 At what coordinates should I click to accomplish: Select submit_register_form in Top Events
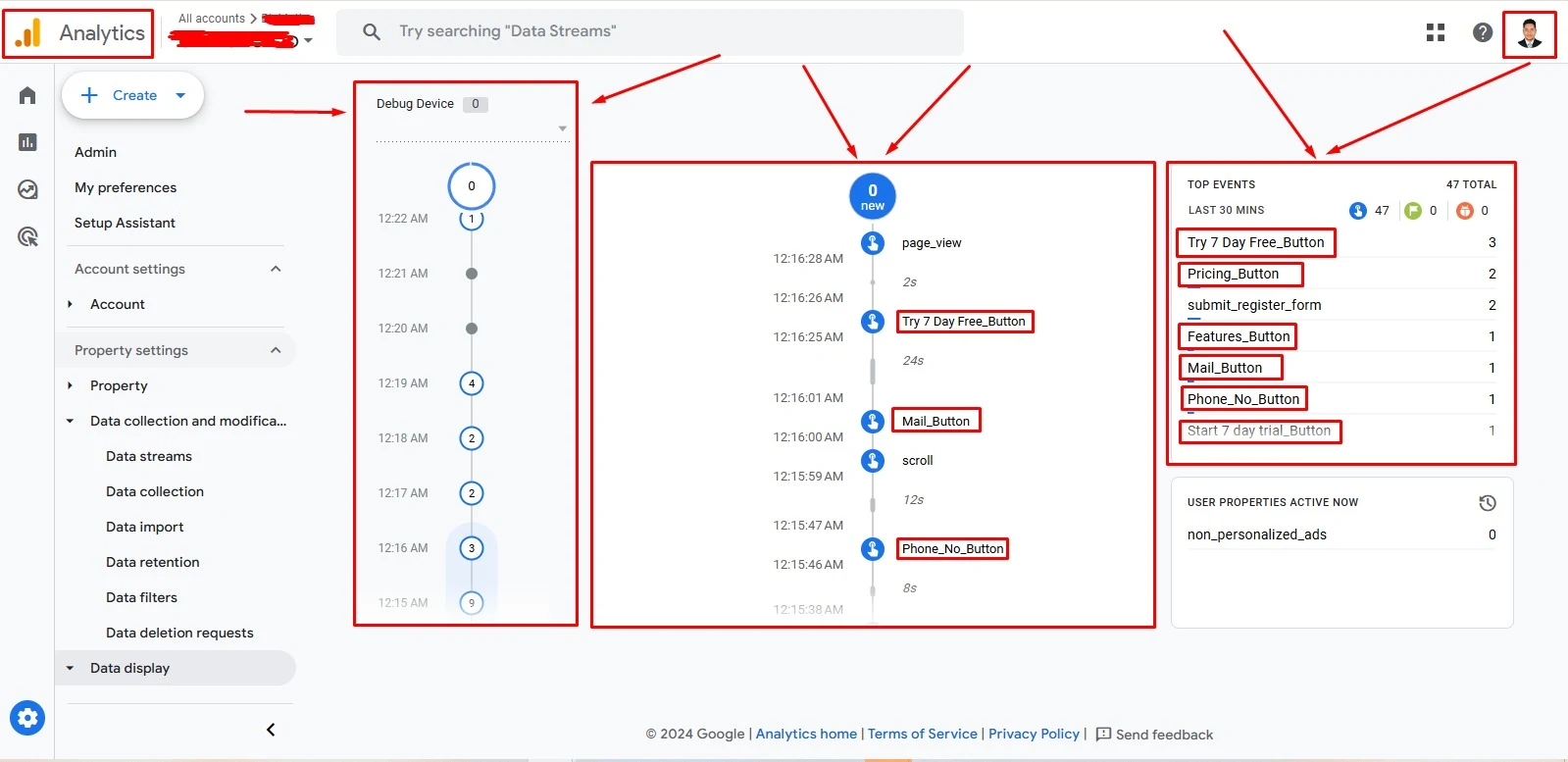click(x=1254, y=305)
